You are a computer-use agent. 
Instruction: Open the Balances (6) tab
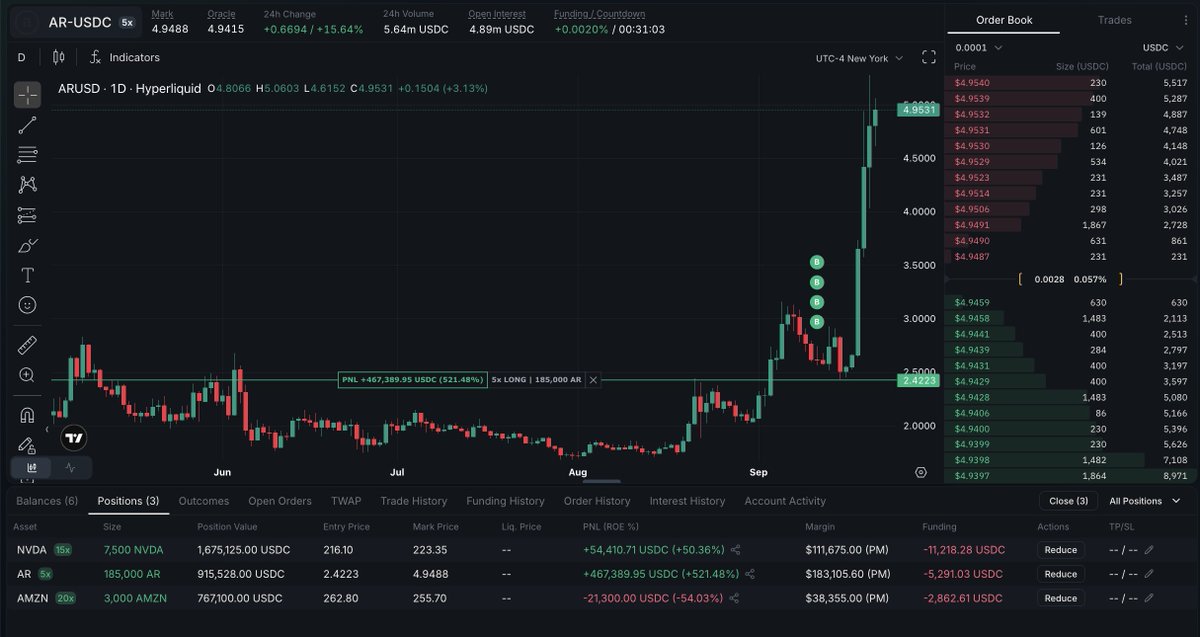pos(47,501)
